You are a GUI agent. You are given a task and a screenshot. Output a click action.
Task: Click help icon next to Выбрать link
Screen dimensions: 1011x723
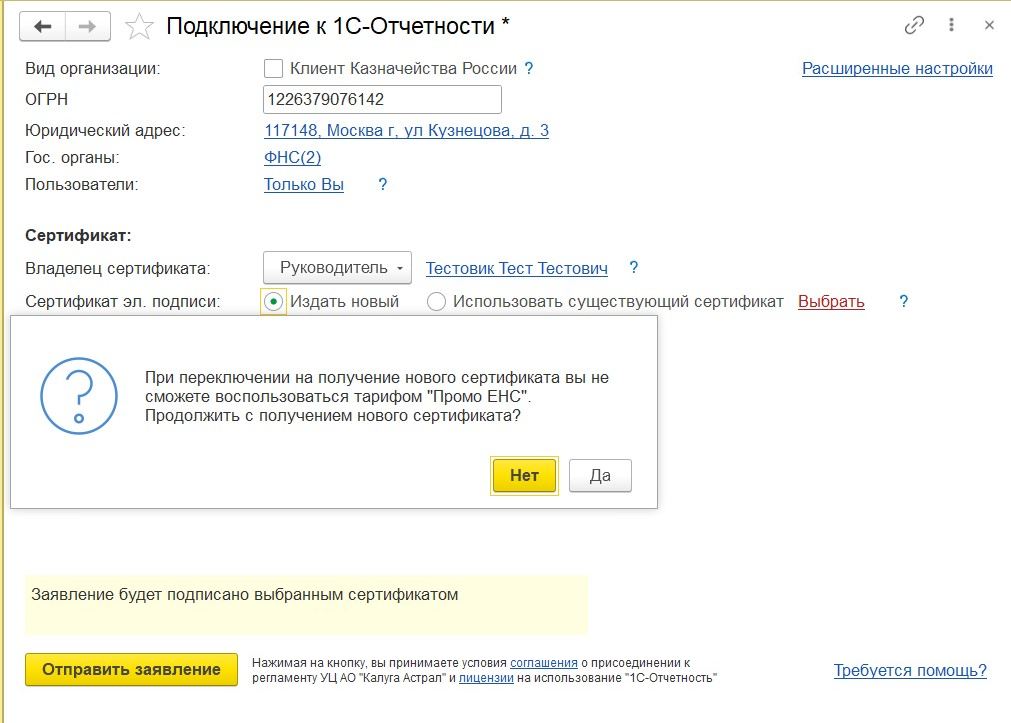tap(904, 301)
